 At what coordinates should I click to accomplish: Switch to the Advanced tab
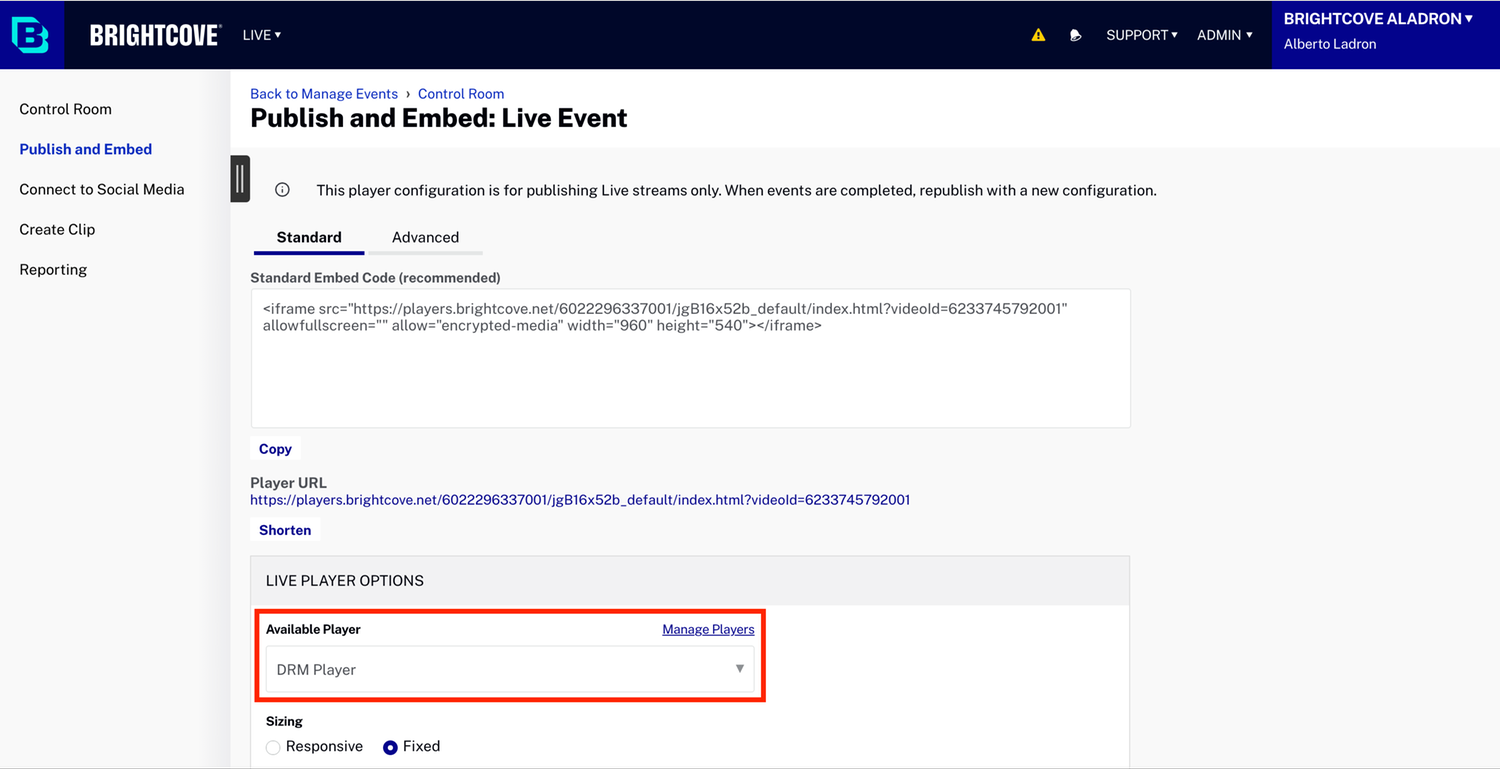[425, 237]
